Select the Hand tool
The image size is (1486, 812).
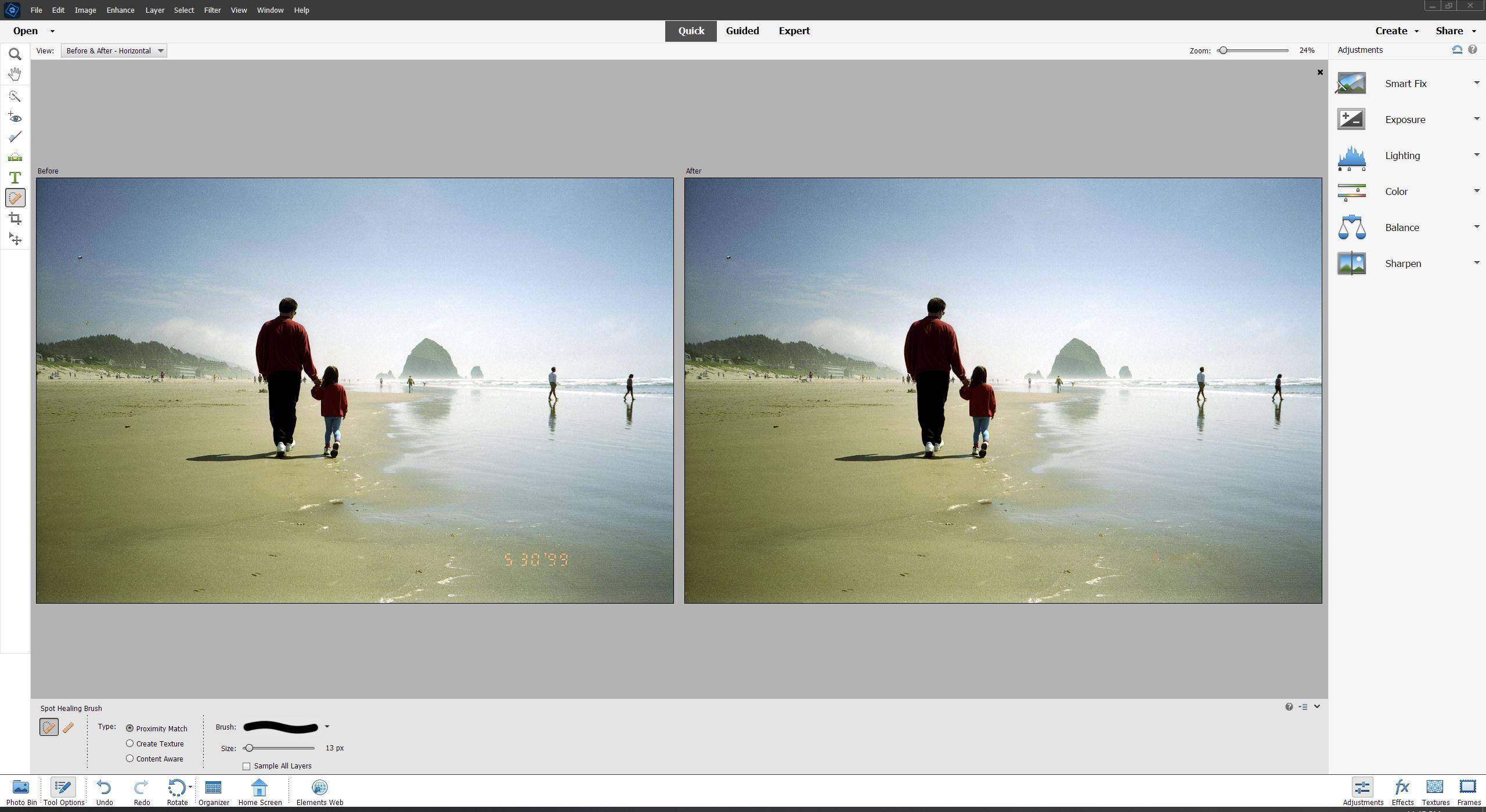pos(15,74)
